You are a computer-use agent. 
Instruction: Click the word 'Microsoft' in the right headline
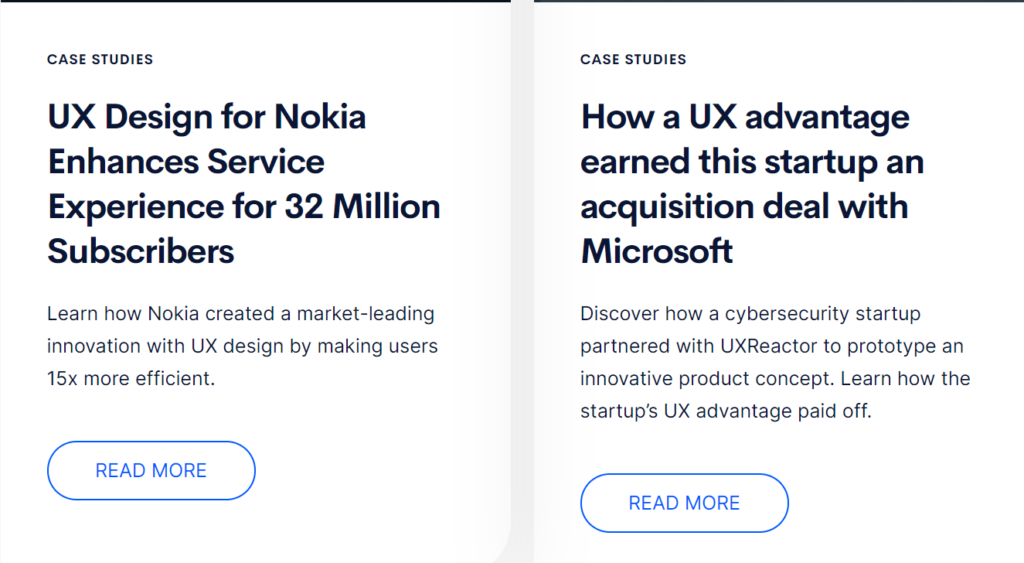pyautogui.click(x=656, y=251)
